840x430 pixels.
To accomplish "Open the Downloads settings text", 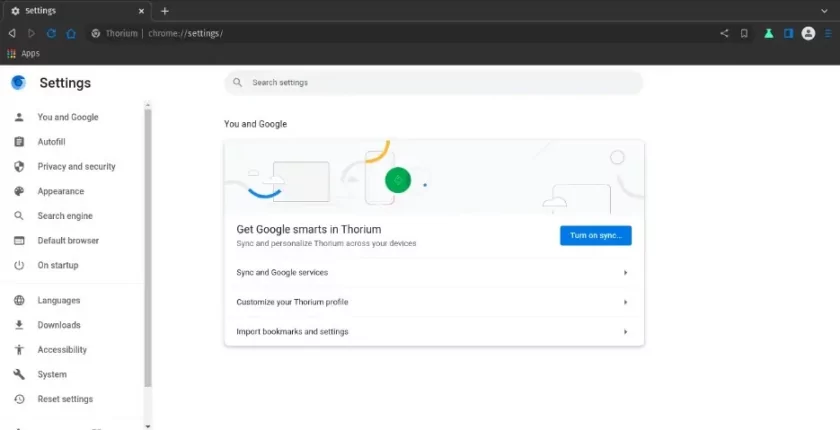I will pyautogui.click(x=59, y=325).
